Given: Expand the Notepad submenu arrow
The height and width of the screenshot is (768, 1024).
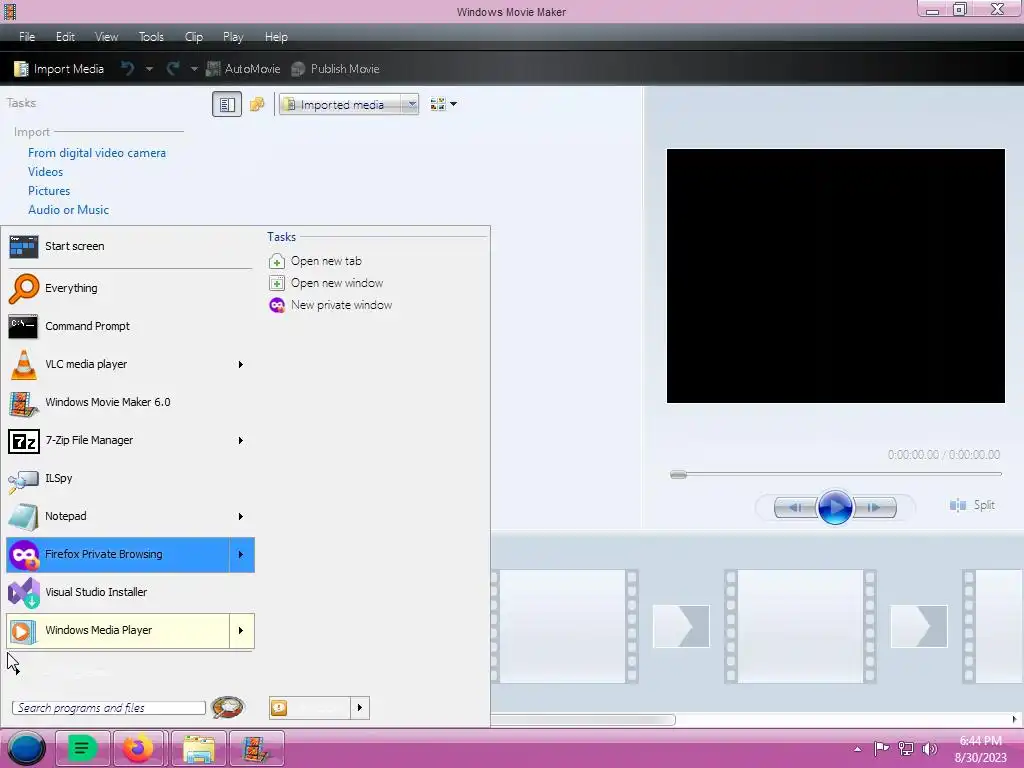Looking at the screenshot, I should [x=241, y=517].
